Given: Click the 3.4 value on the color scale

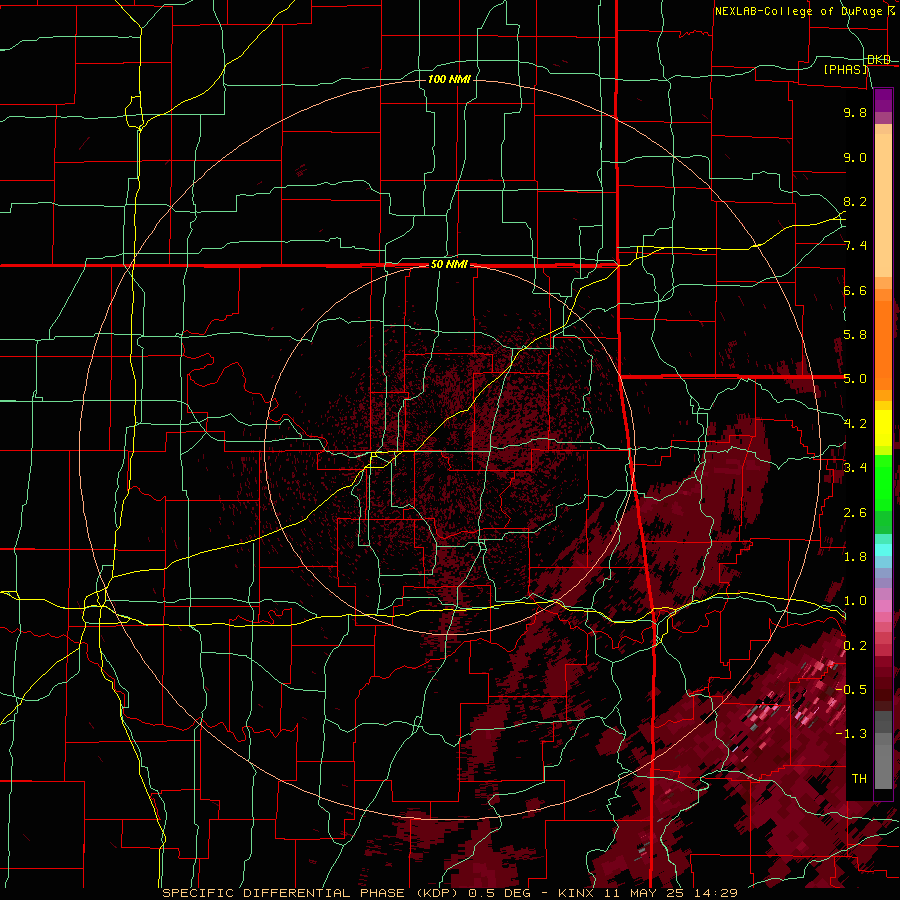Looking at the screenshot, I should click(855, 468).
